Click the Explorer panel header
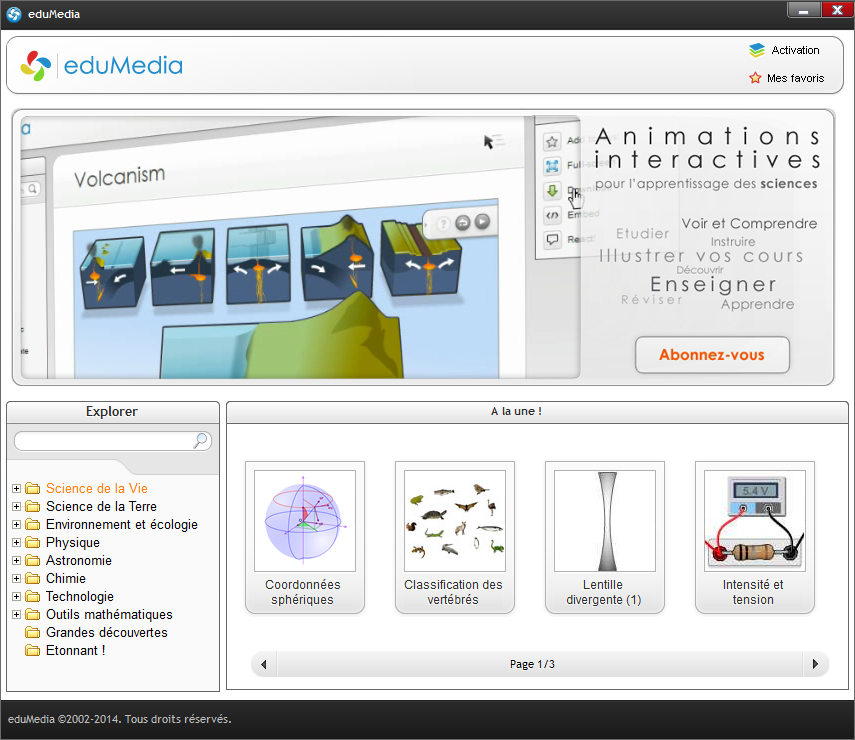This screenshot has height=740, width=855. [x=113, y=412]
